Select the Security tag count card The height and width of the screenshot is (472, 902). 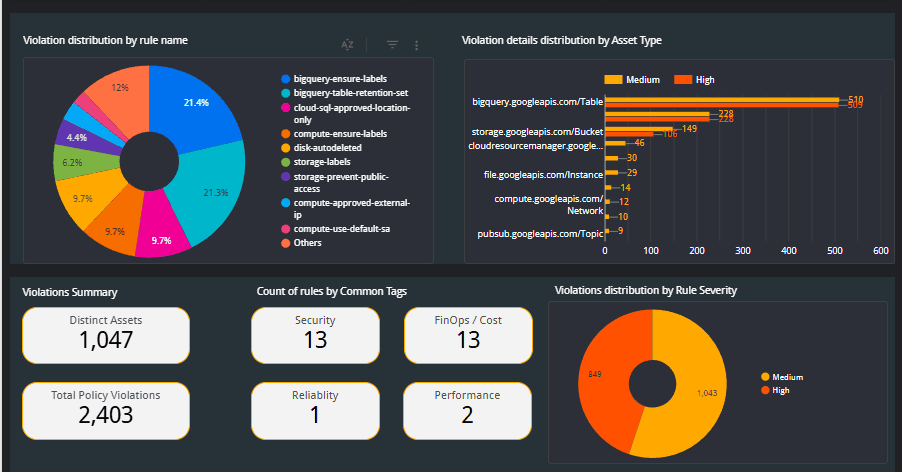[315, 335]
